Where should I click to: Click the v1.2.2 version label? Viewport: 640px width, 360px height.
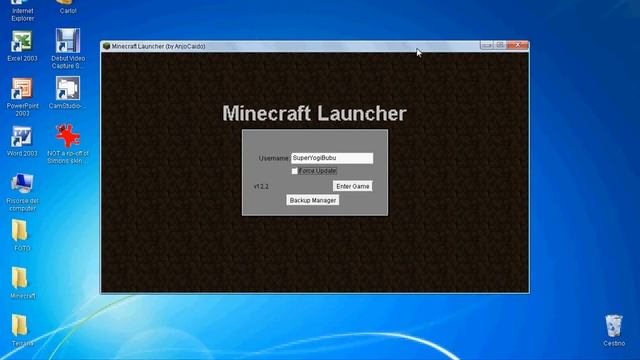coord(261,187)
